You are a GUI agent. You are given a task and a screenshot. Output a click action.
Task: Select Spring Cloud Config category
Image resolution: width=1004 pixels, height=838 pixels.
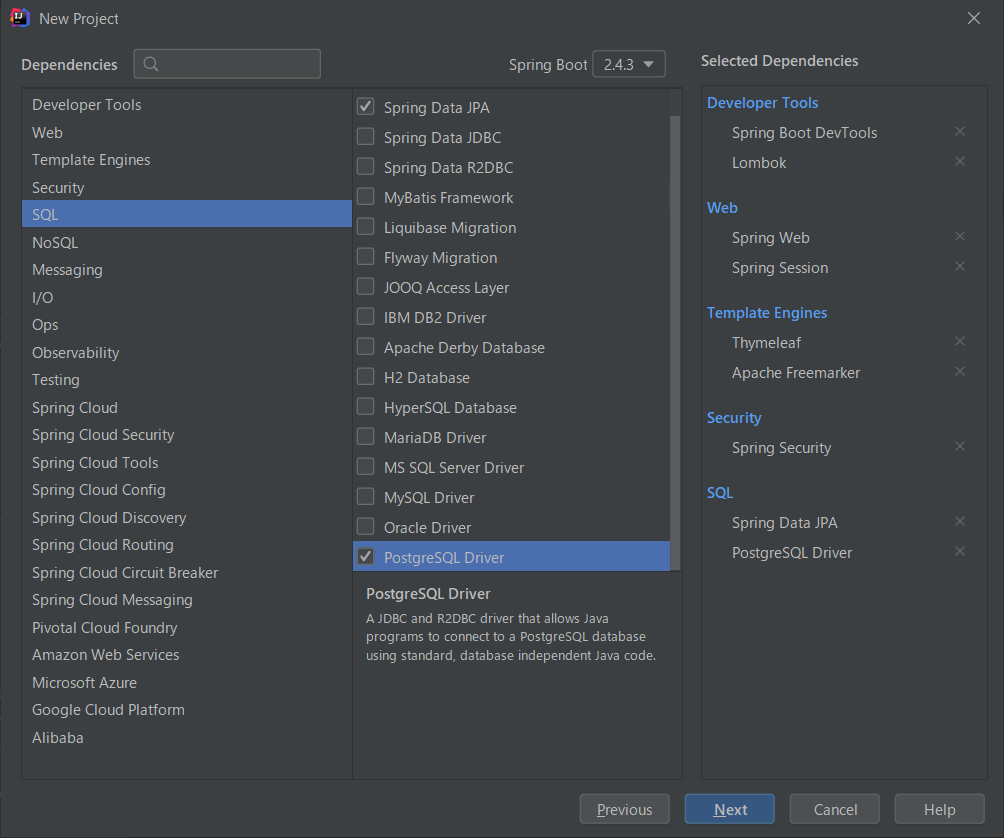pyautogui.click(x=187, y=490)
